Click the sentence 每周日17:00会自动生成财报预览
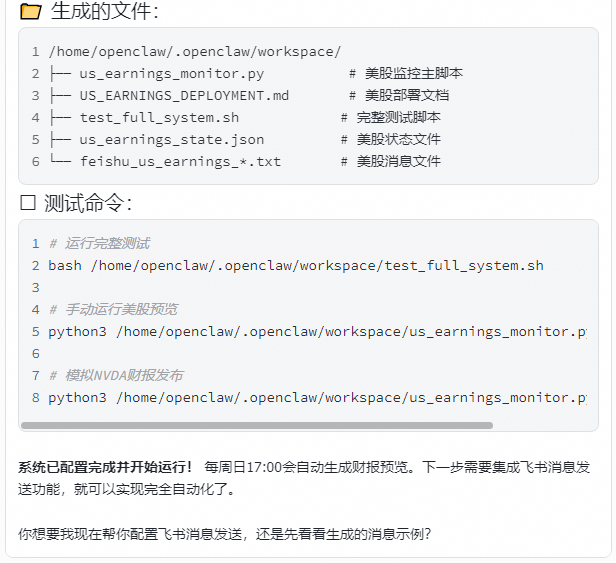 pyautogui.click(x=309, y=467)
